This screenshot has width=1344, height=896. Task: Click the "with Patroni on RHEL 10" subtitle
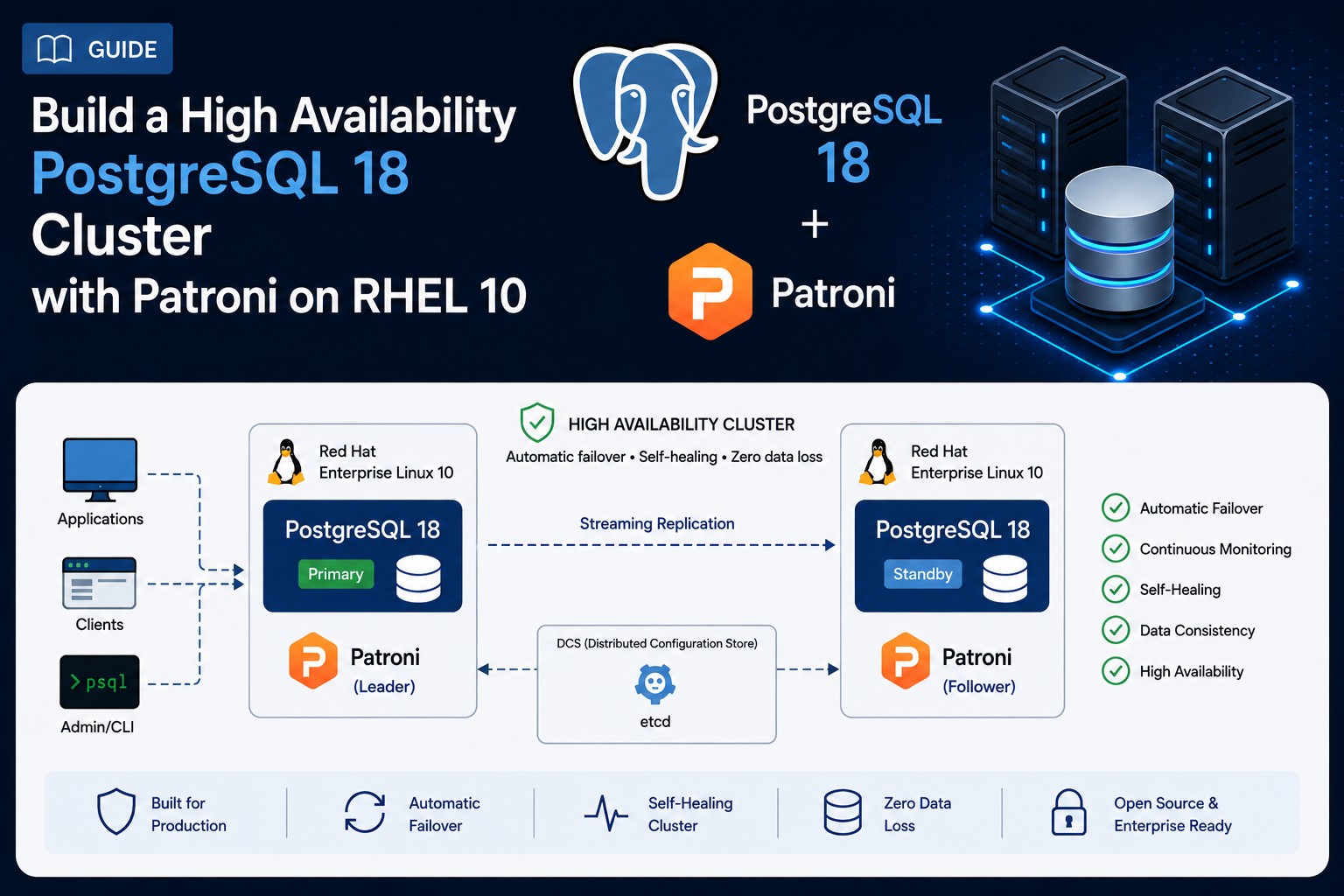coord(279,296)
